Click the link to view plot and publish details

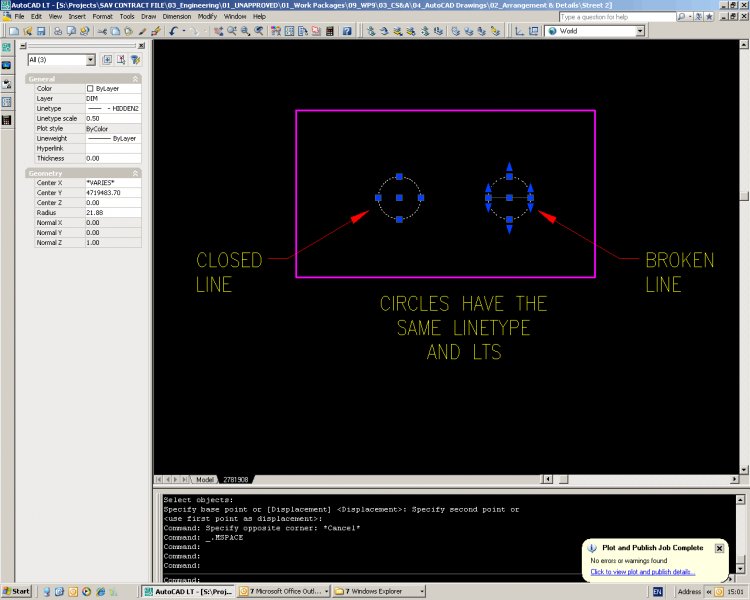(x=642, y=572)
